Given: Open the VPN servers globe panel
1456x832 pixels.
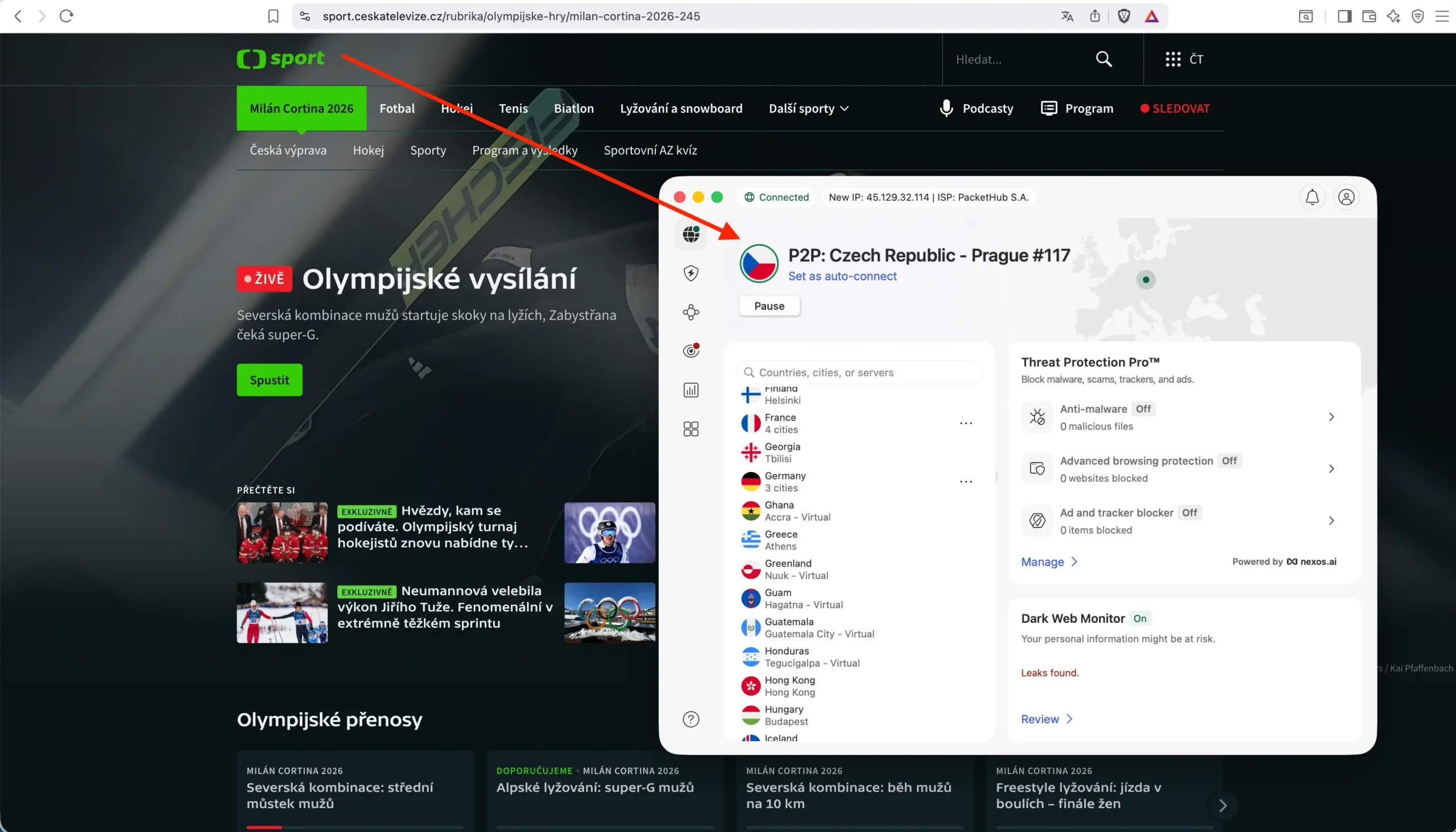Looking at the screenshot, I should [x=691, y=234].
